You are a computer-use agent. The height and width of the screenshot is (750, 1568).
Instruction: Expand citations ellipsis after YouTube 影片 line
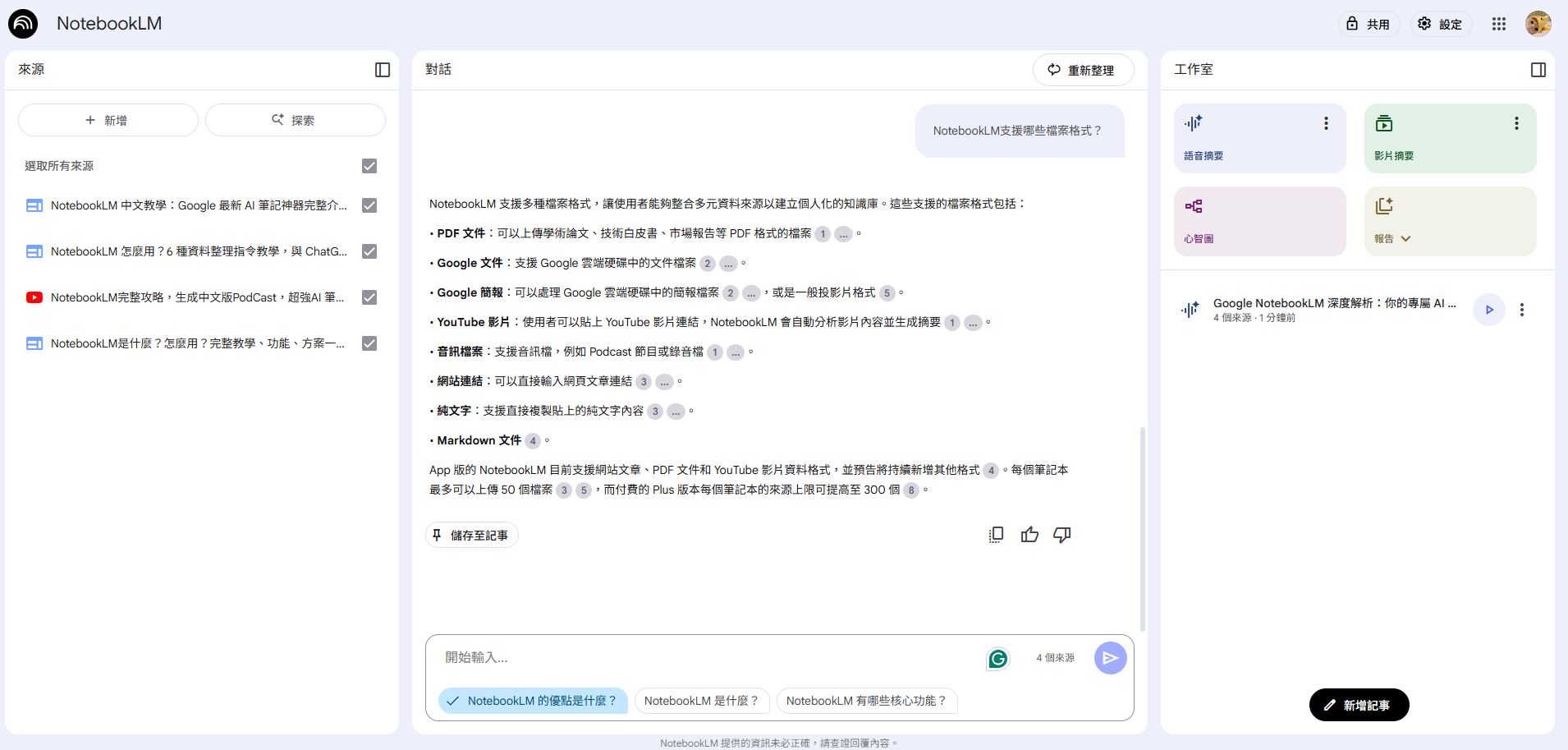[973, 323]
